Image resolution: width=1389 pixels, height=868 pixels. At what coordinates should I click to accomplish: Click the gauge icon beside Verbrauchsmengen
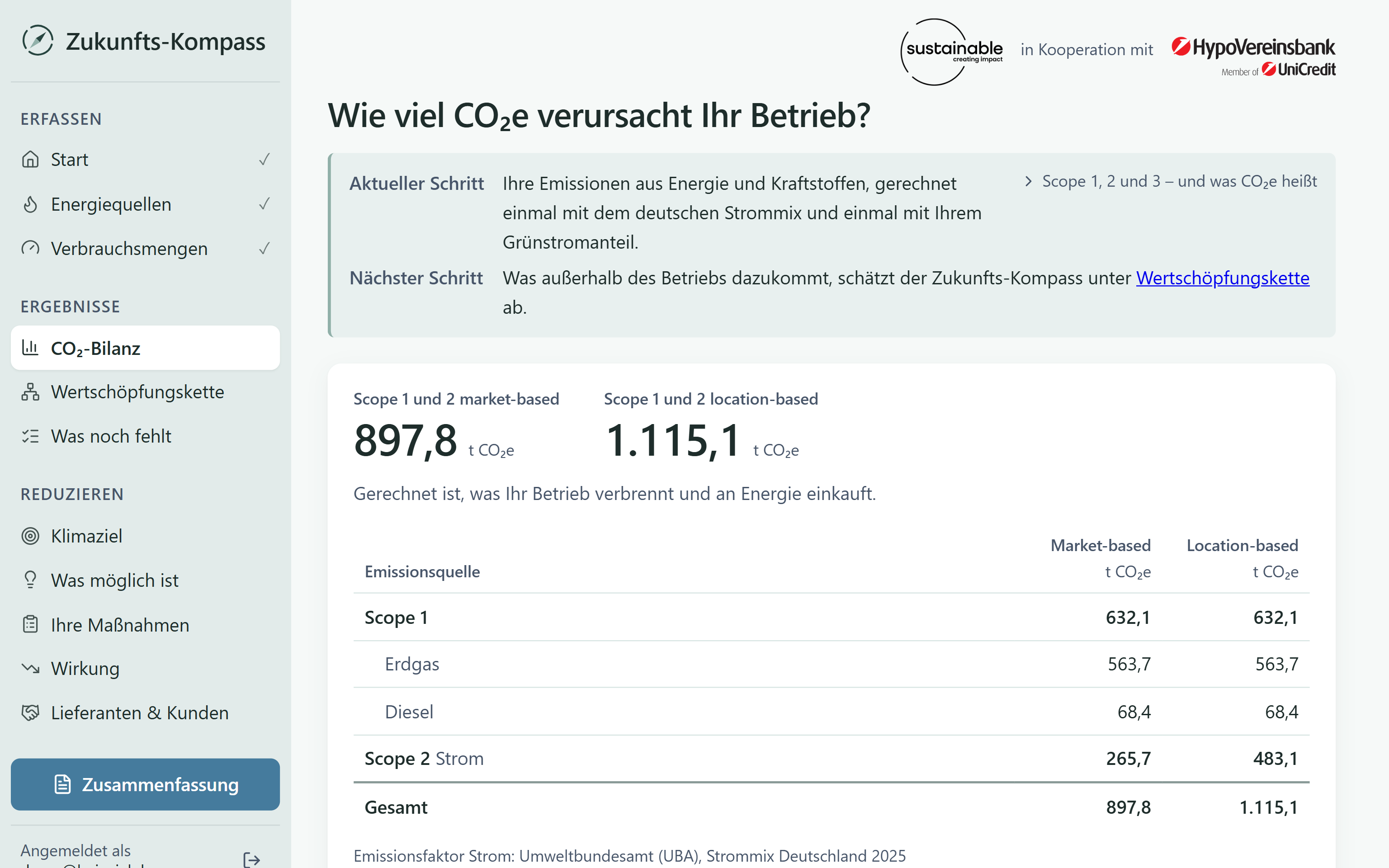pyautogui.click(x=30, y=248)
